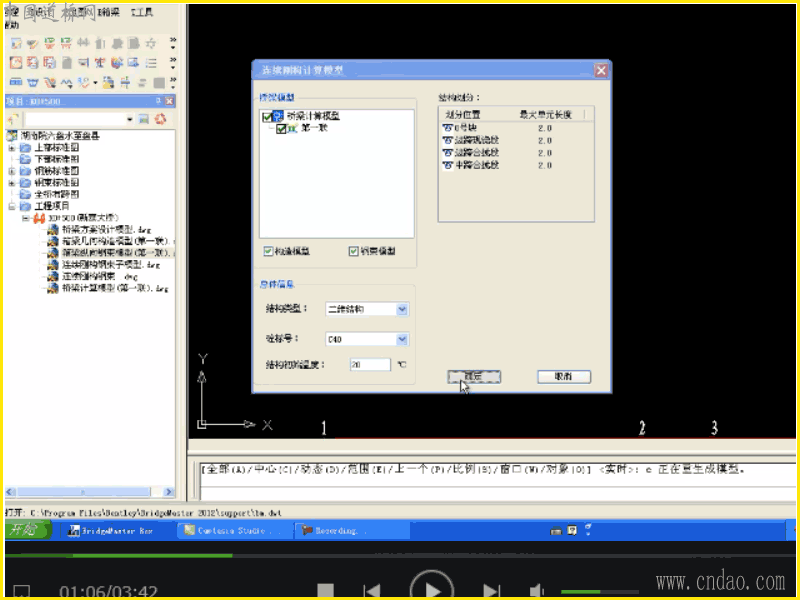Expand the 钢束标准图 folder
The width and height of the screenshot is (800, 600).
12,183
